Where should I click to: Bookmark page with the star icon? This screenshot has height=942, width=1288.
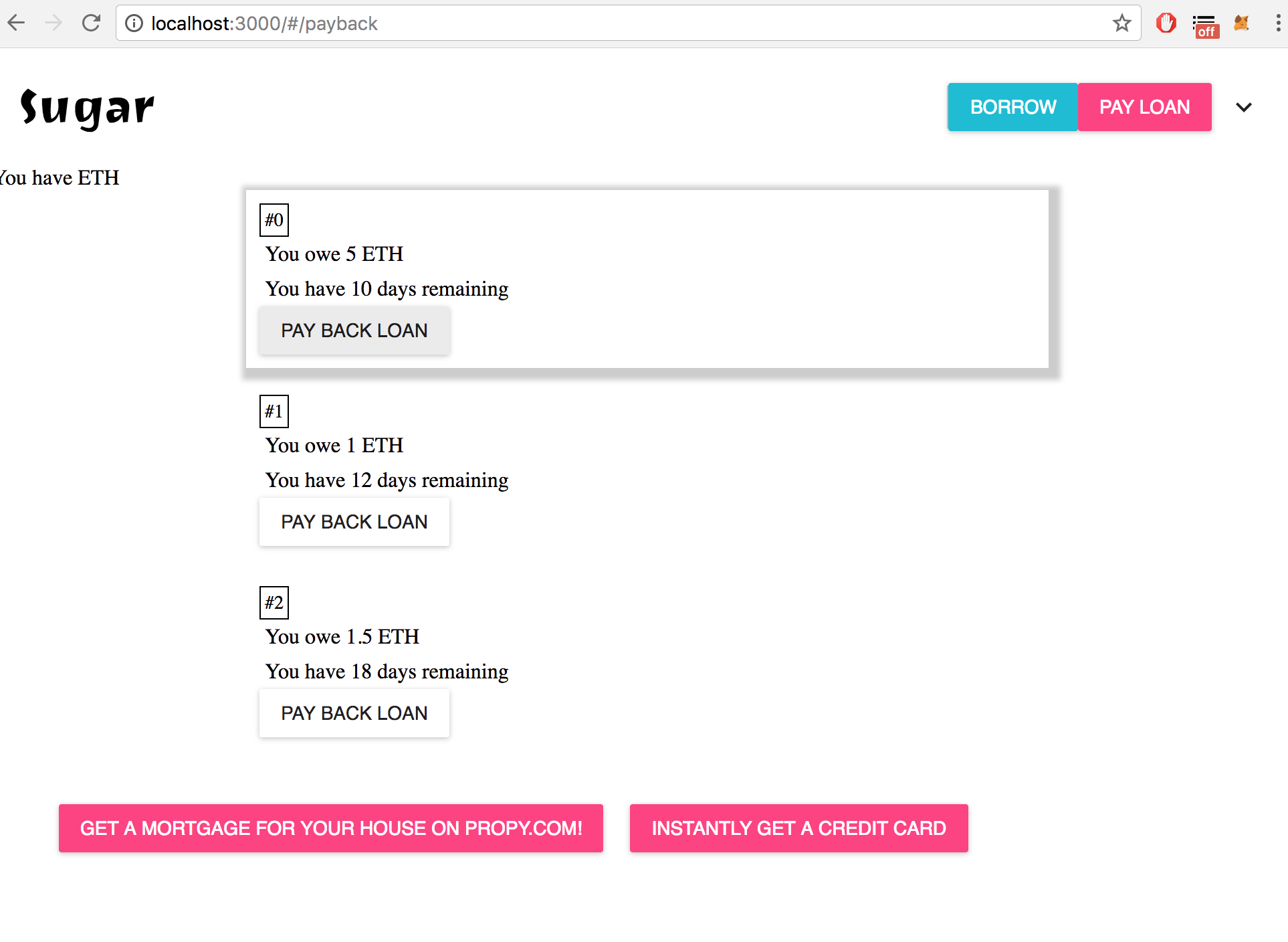point(1121,23)
